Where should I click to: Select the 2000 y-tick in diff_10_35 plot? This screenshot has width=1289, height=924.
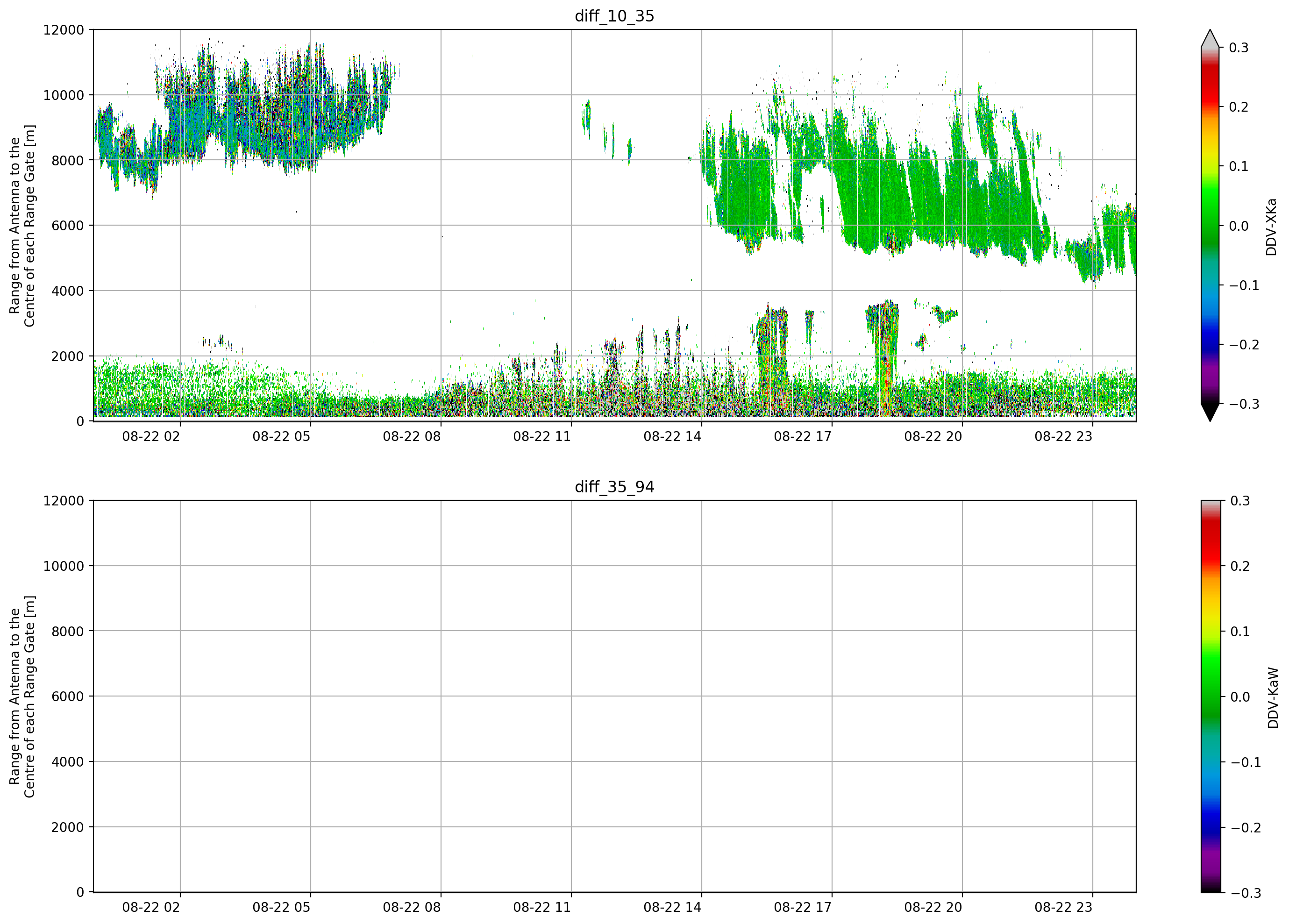click(x=68, y=356)
